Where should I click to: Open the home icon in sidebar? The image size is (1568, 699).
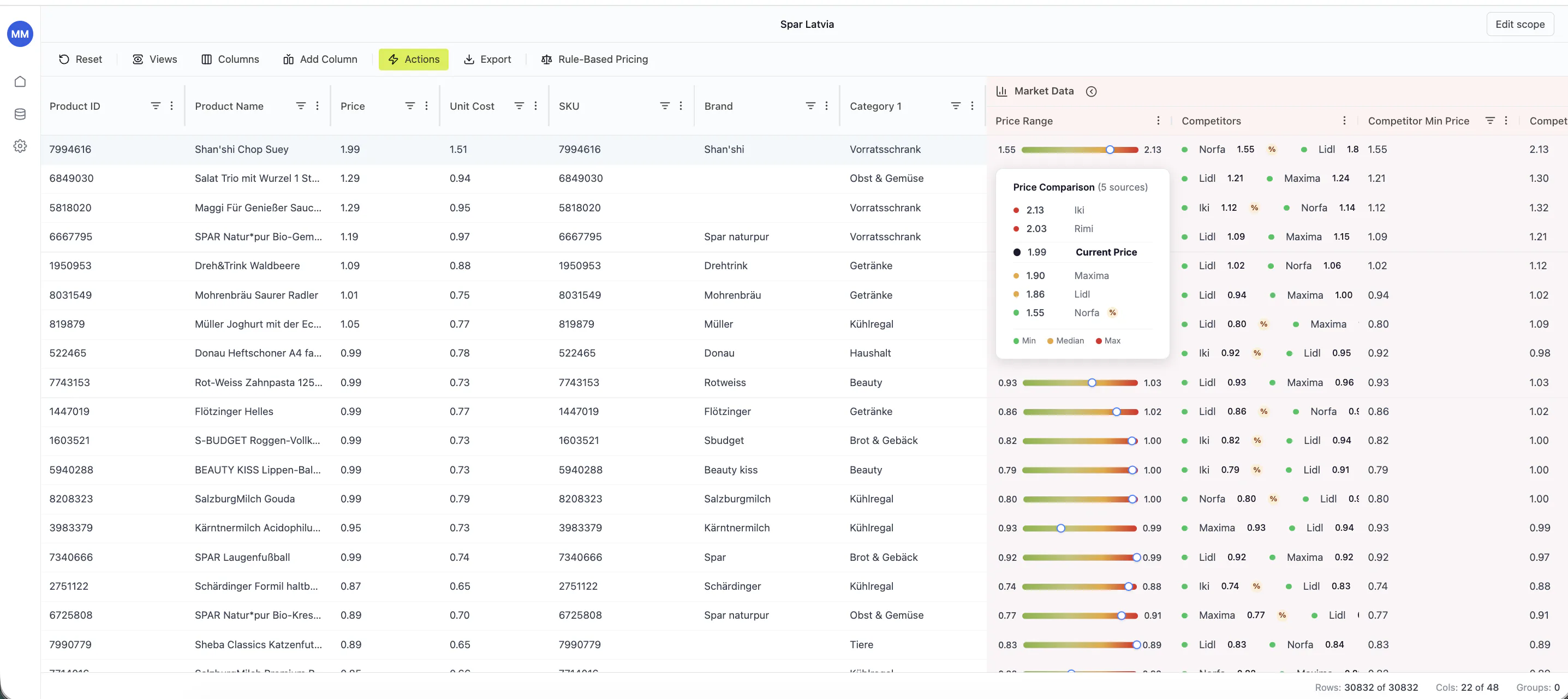(x=20, y=81)
